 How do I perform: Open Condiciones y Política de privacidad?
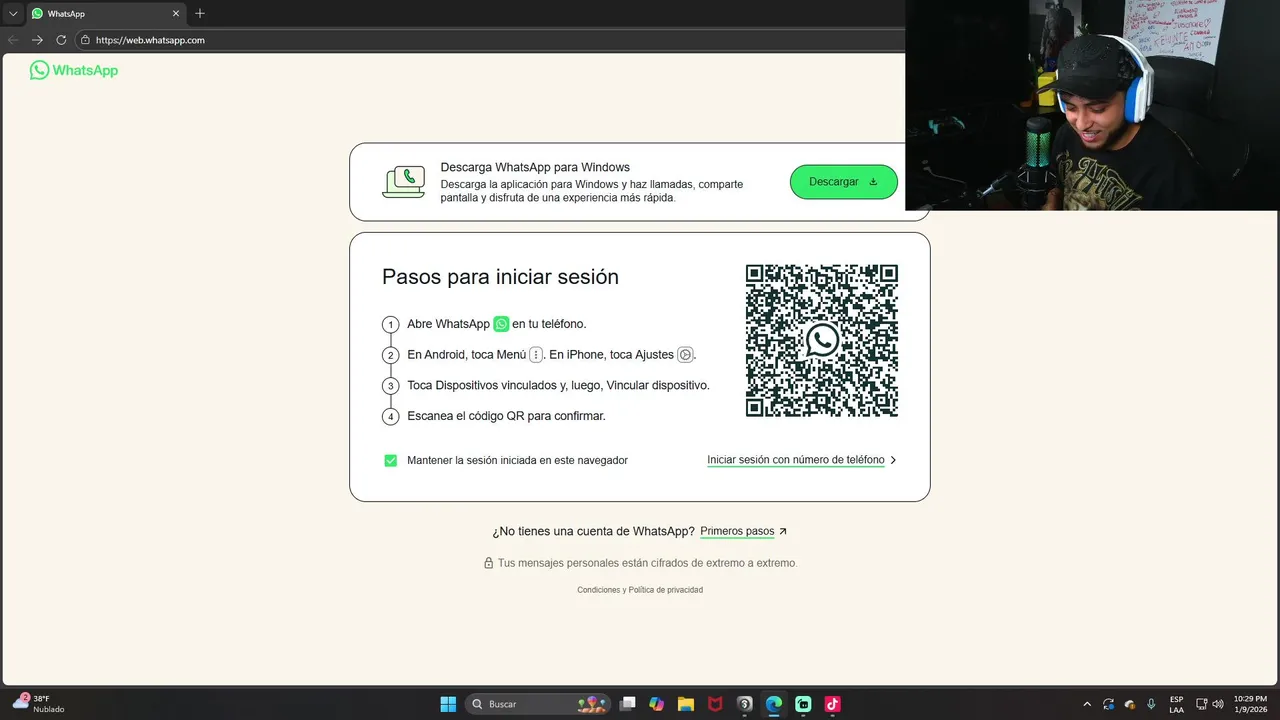coord(640,590)
